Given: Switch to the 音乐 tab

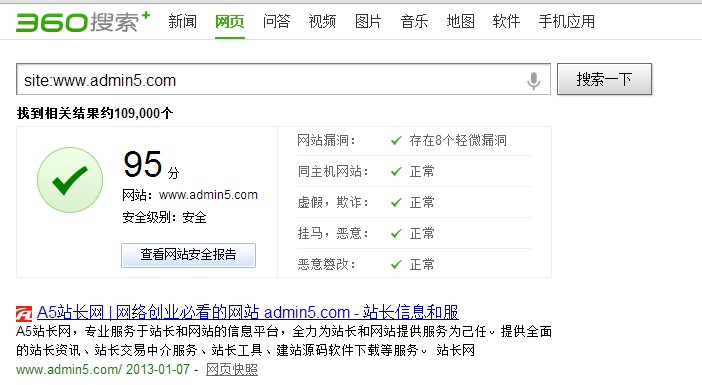Looking at the screenshot, I should pyautogui.click(x=414, y=21).
